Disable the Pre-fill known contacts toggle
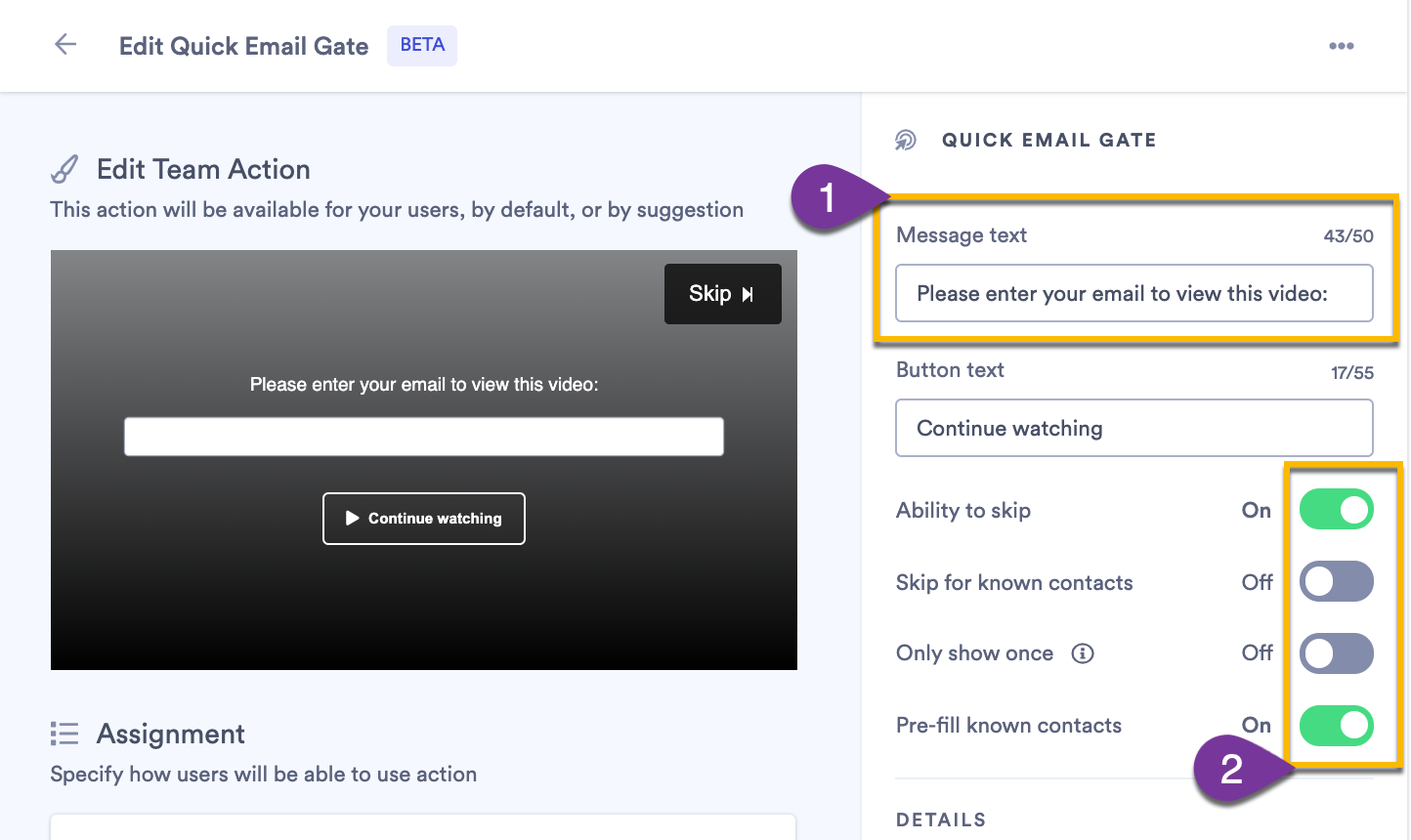The height and width of the screenshot is (840, 1411). (x=1337, y=726)
